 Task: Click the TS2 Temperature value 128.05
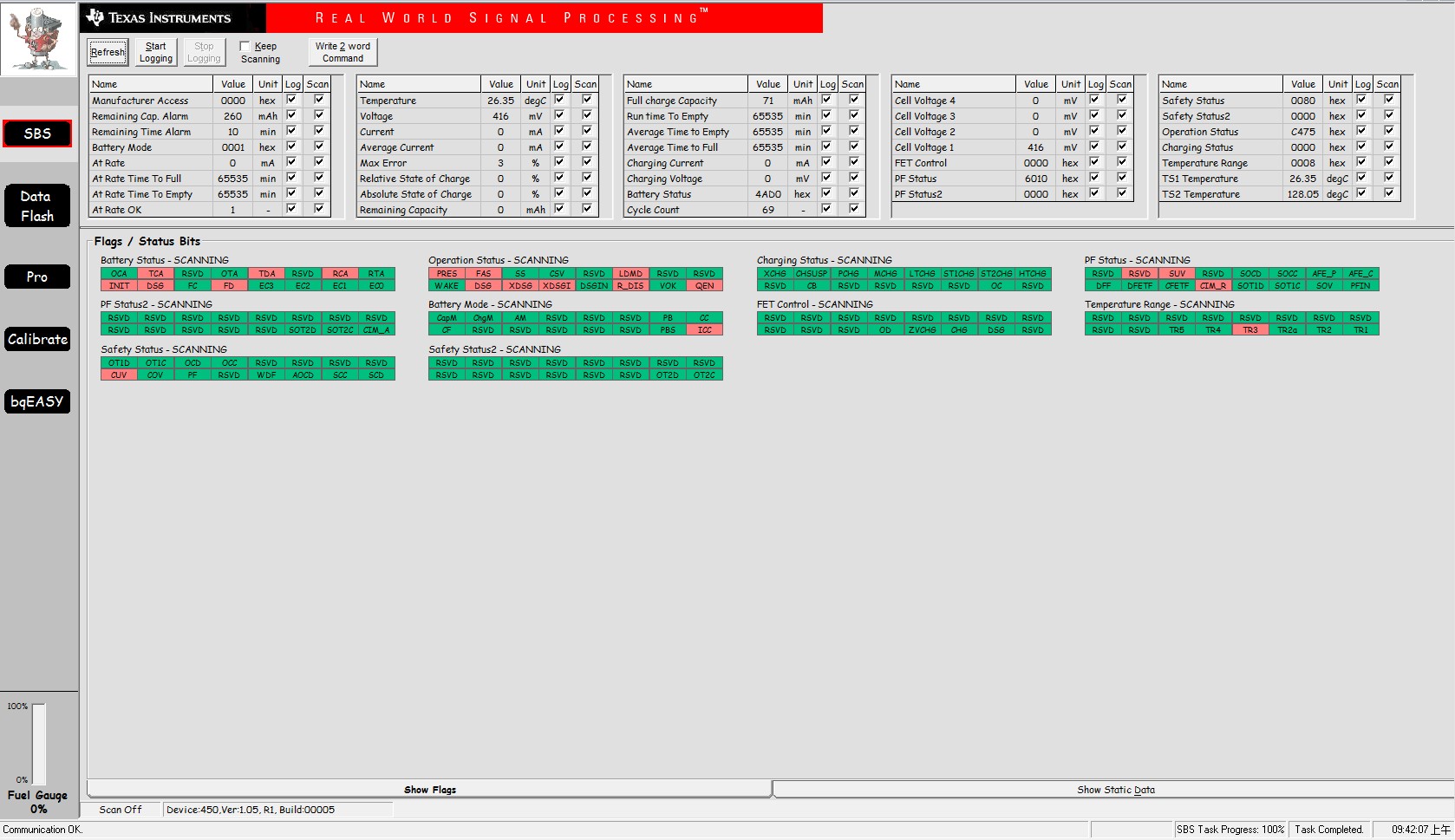pyautogui.click(x=1302, y=194)
